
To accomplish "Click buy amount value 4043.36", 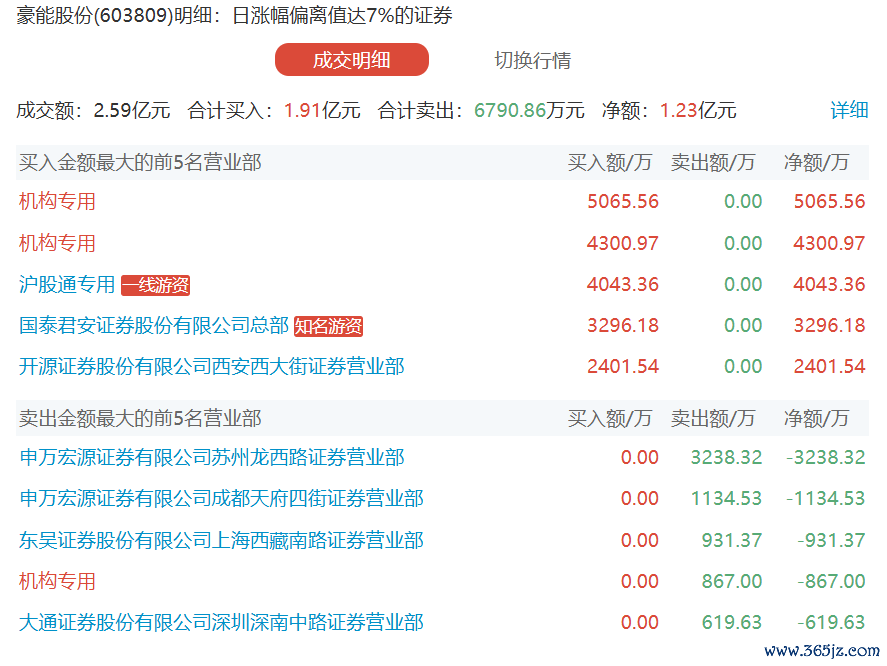I will tap(623, 284).
